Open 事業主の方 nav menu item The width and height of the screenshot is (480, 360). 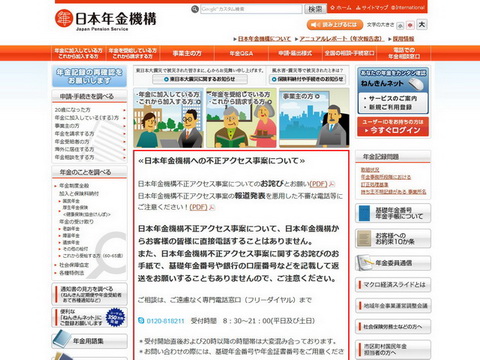point(187,53)
